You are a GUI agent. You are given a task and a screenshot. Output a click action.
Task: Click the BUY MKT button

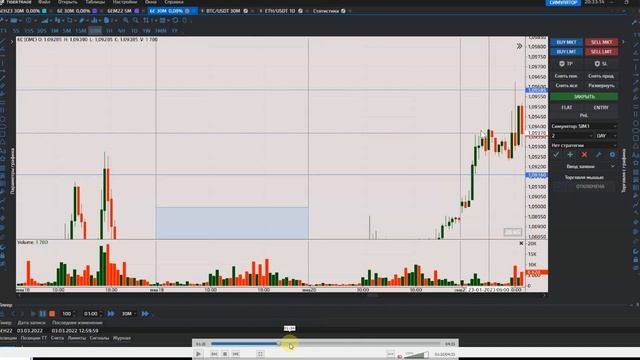coord(566,42)
